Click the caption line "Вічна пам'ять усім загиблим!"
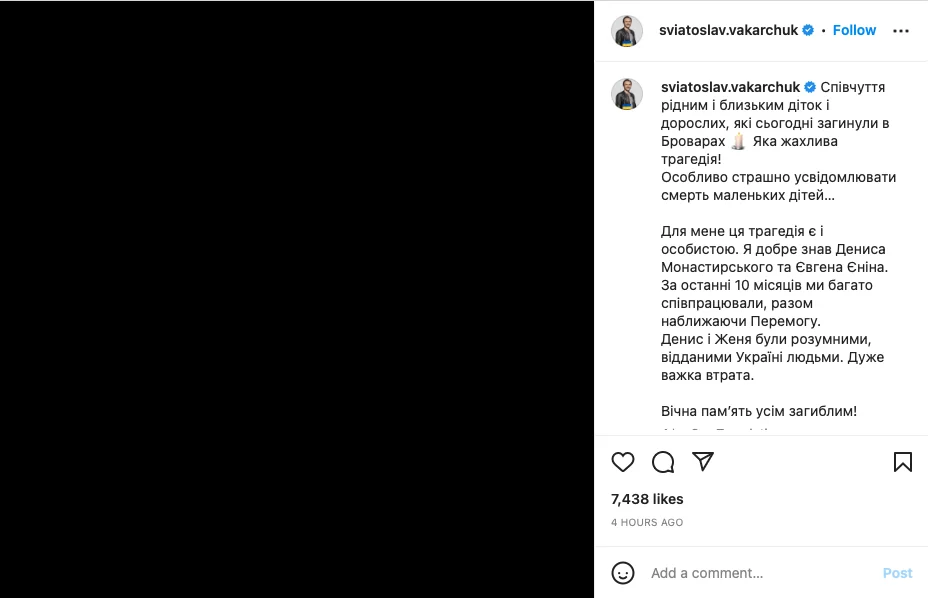 pos(759,411)
